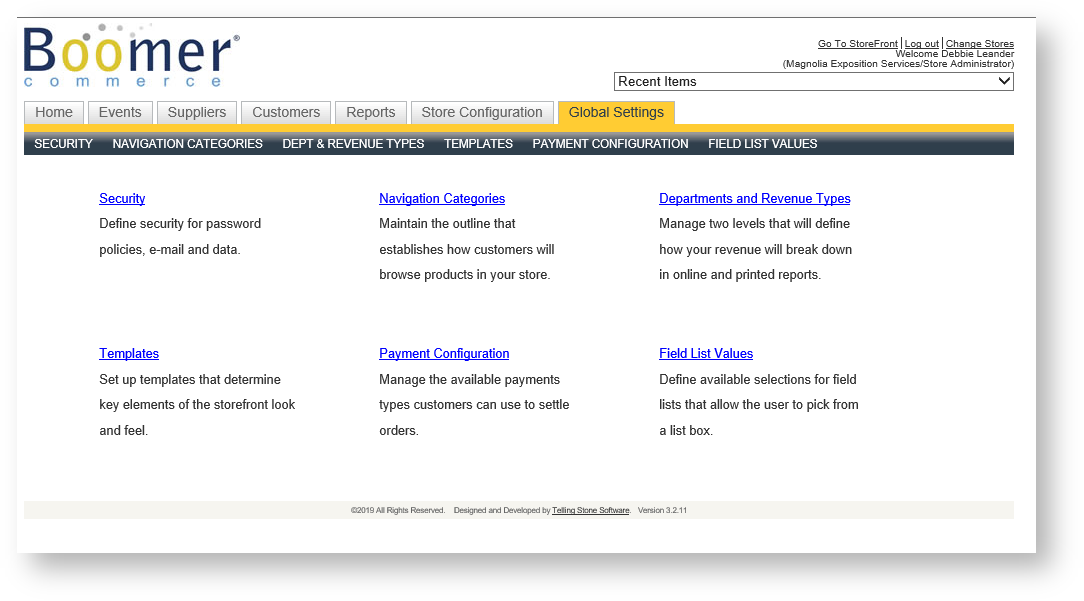This screenshot has height=601, width=1084.
Task: Click the Telling Stone Software footer link
Action: click(590, 510)
